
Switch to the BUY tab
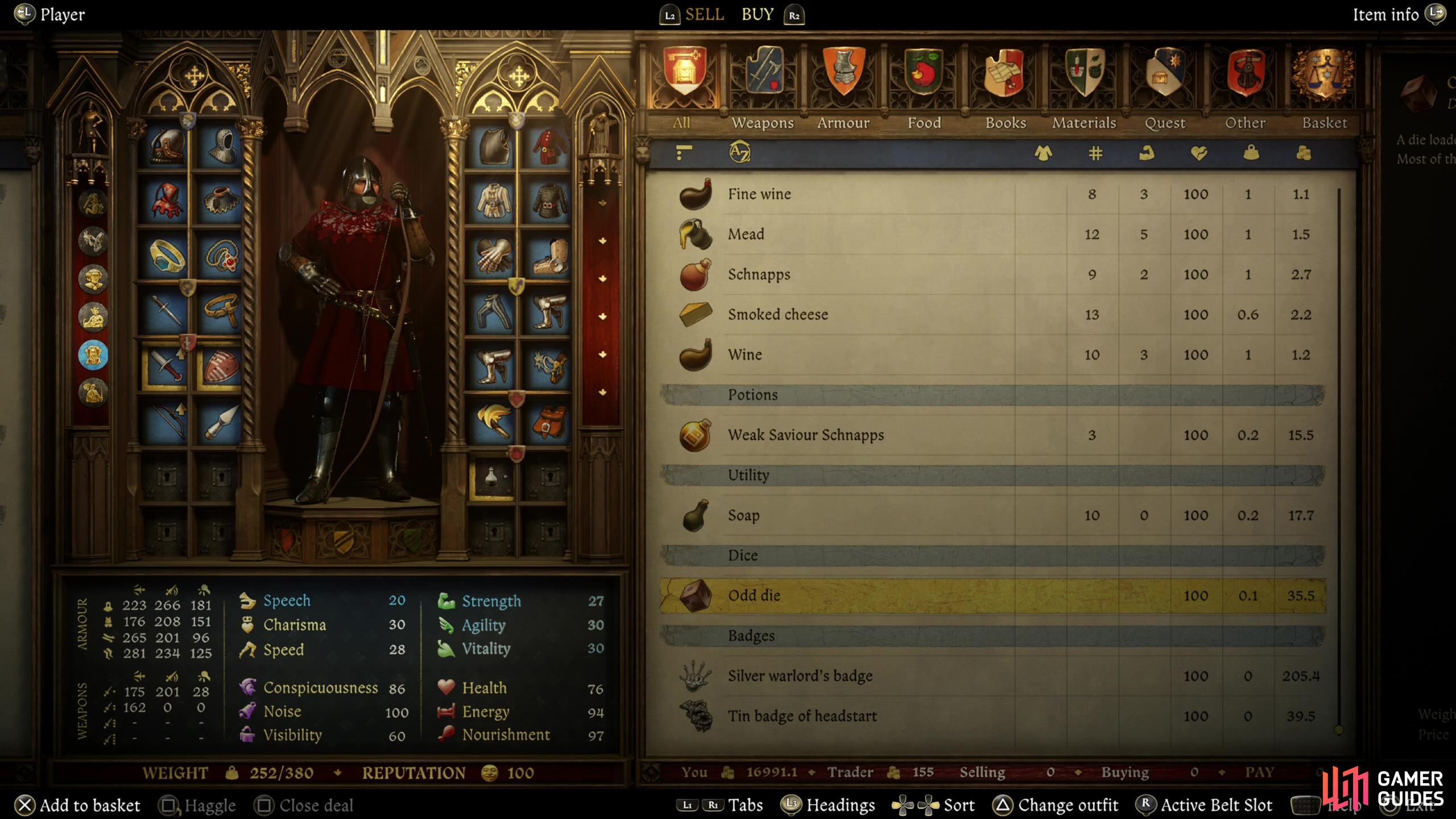(758, 14)
